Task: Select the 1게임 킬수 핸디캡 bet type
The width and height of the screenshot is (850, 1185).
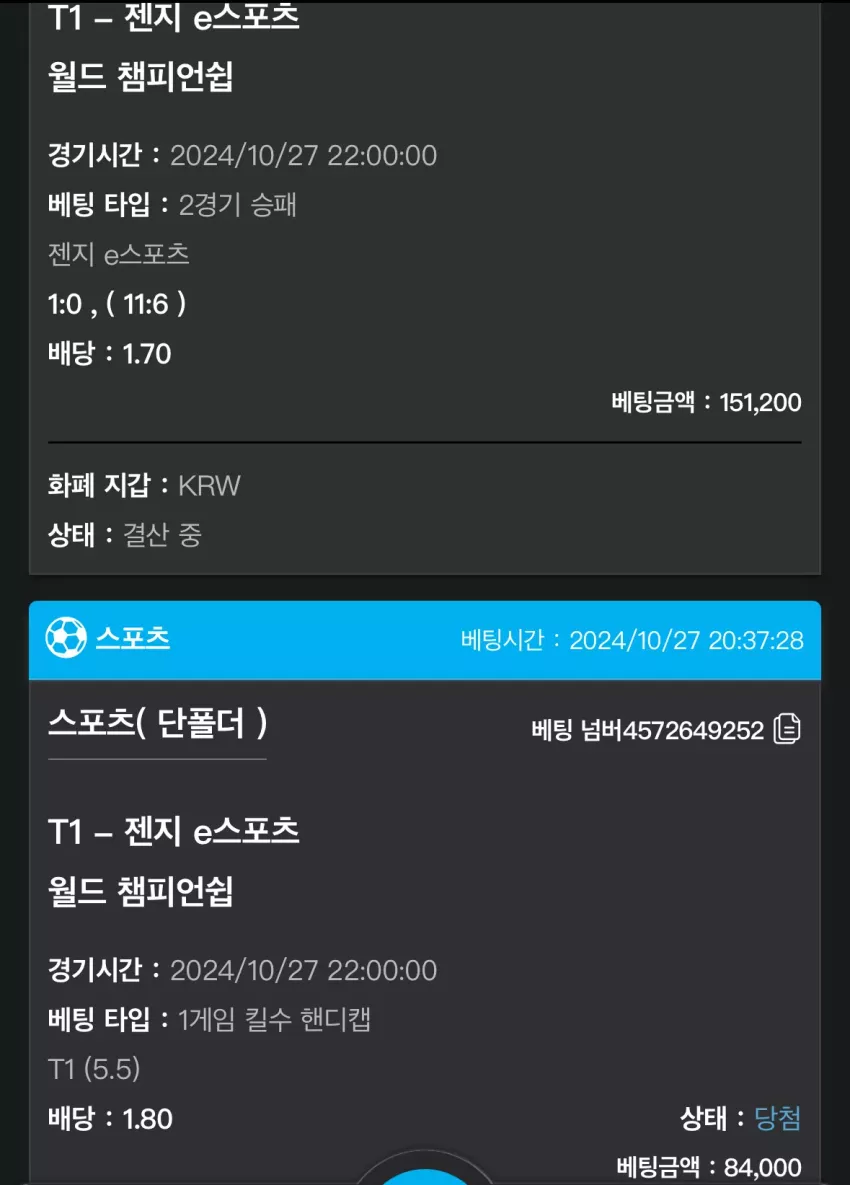Action: click(x=274, y=1019)
